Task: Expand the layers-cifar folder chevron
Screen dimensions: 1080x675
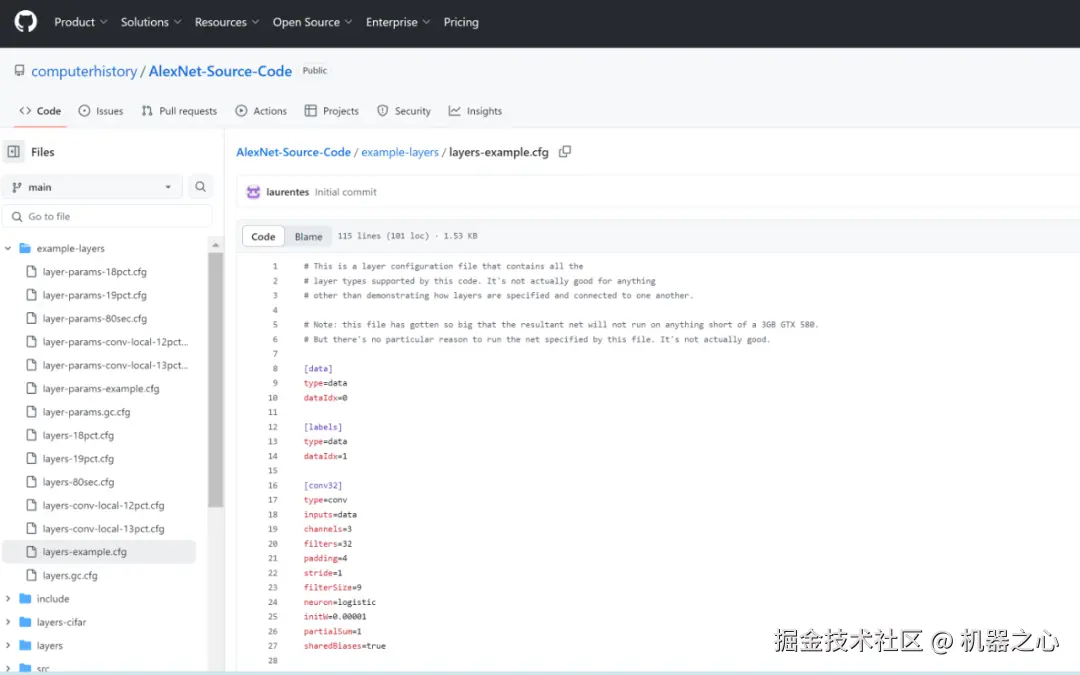Action: point(8,622)
